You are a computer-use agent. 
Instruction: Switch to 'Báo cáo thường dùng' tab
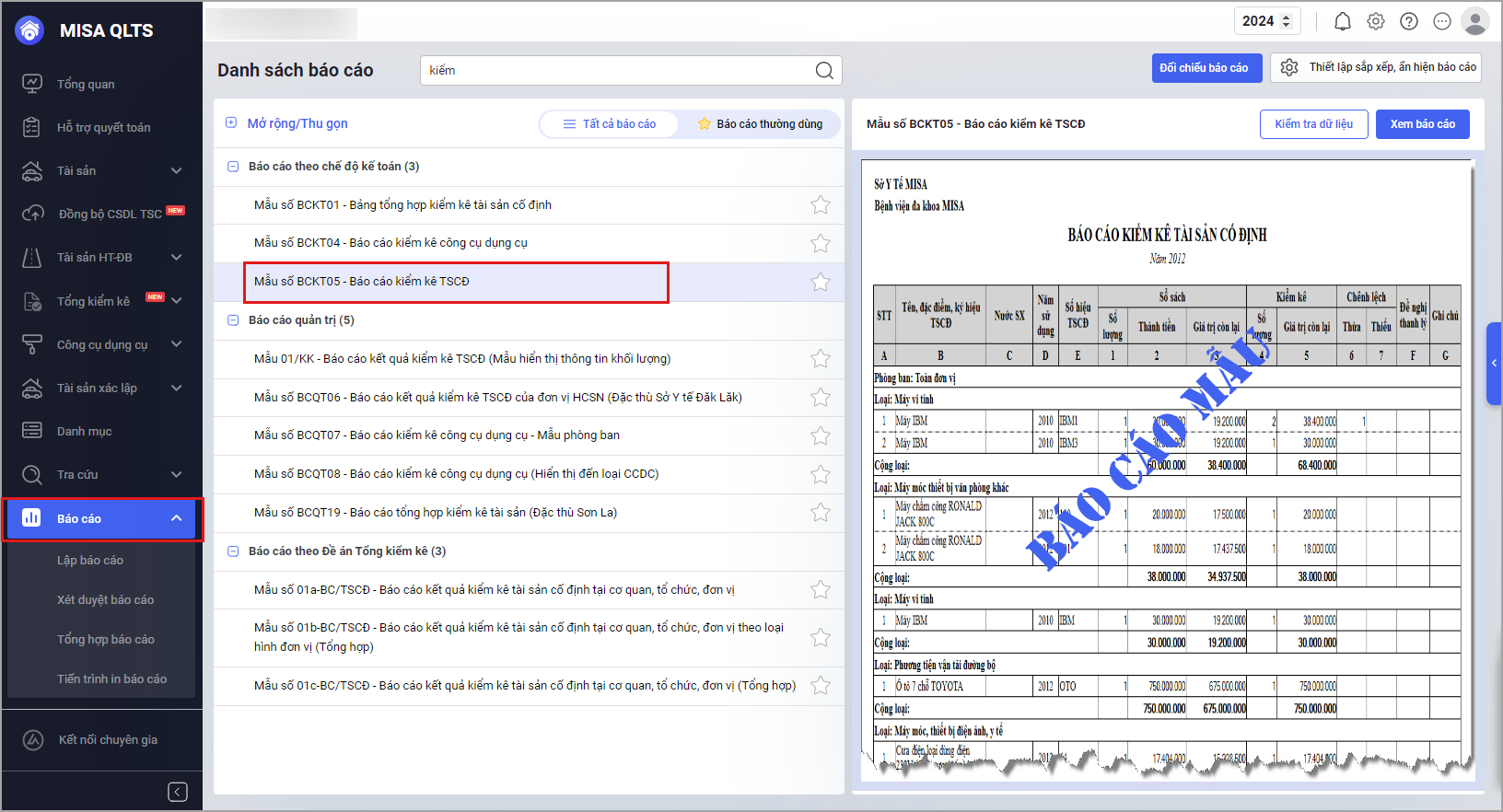(760, 124)
